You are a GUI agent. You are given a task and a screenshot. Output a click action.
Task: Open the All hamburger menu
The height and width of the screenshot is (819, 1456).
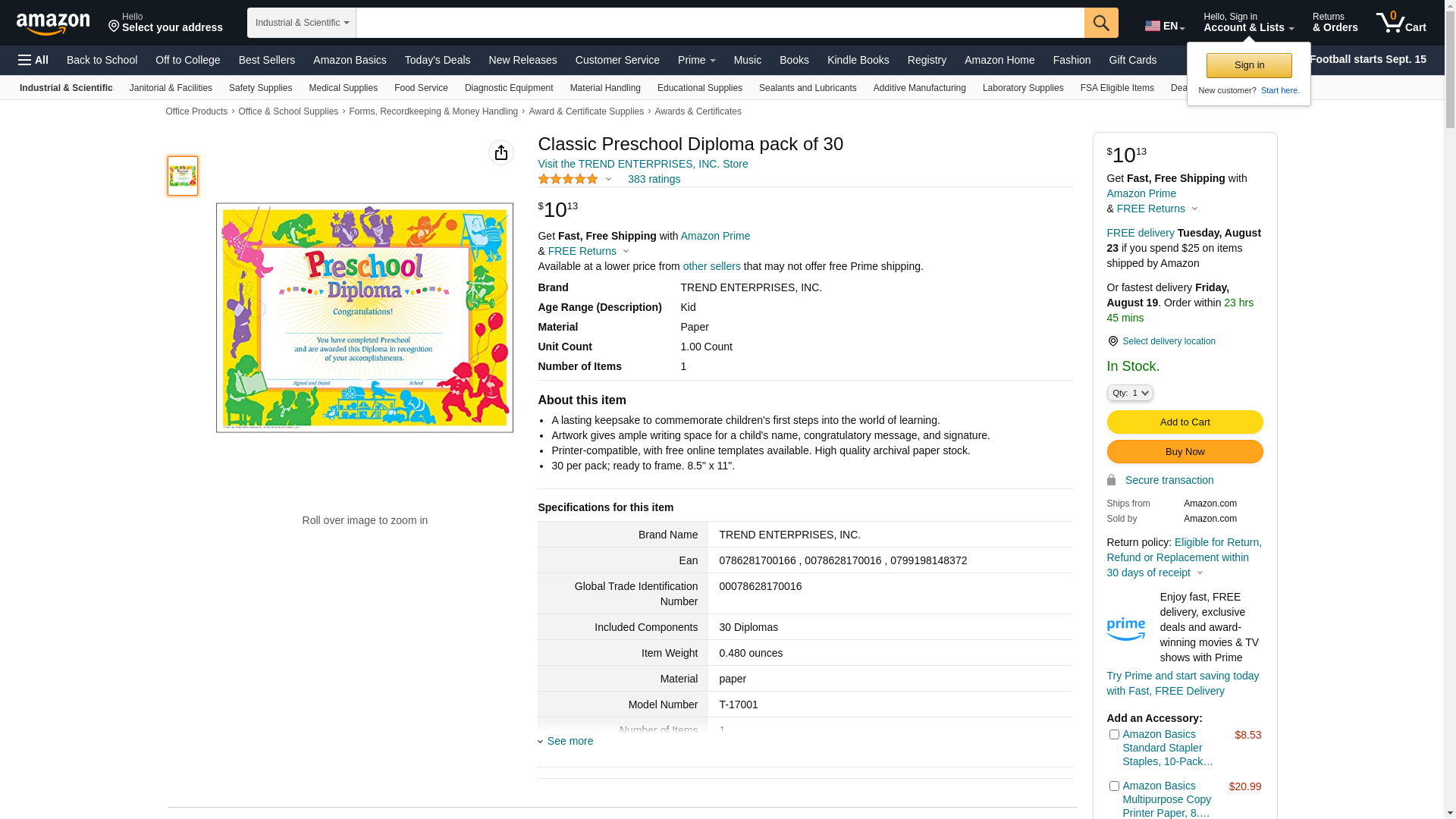[x=33, y=60]
